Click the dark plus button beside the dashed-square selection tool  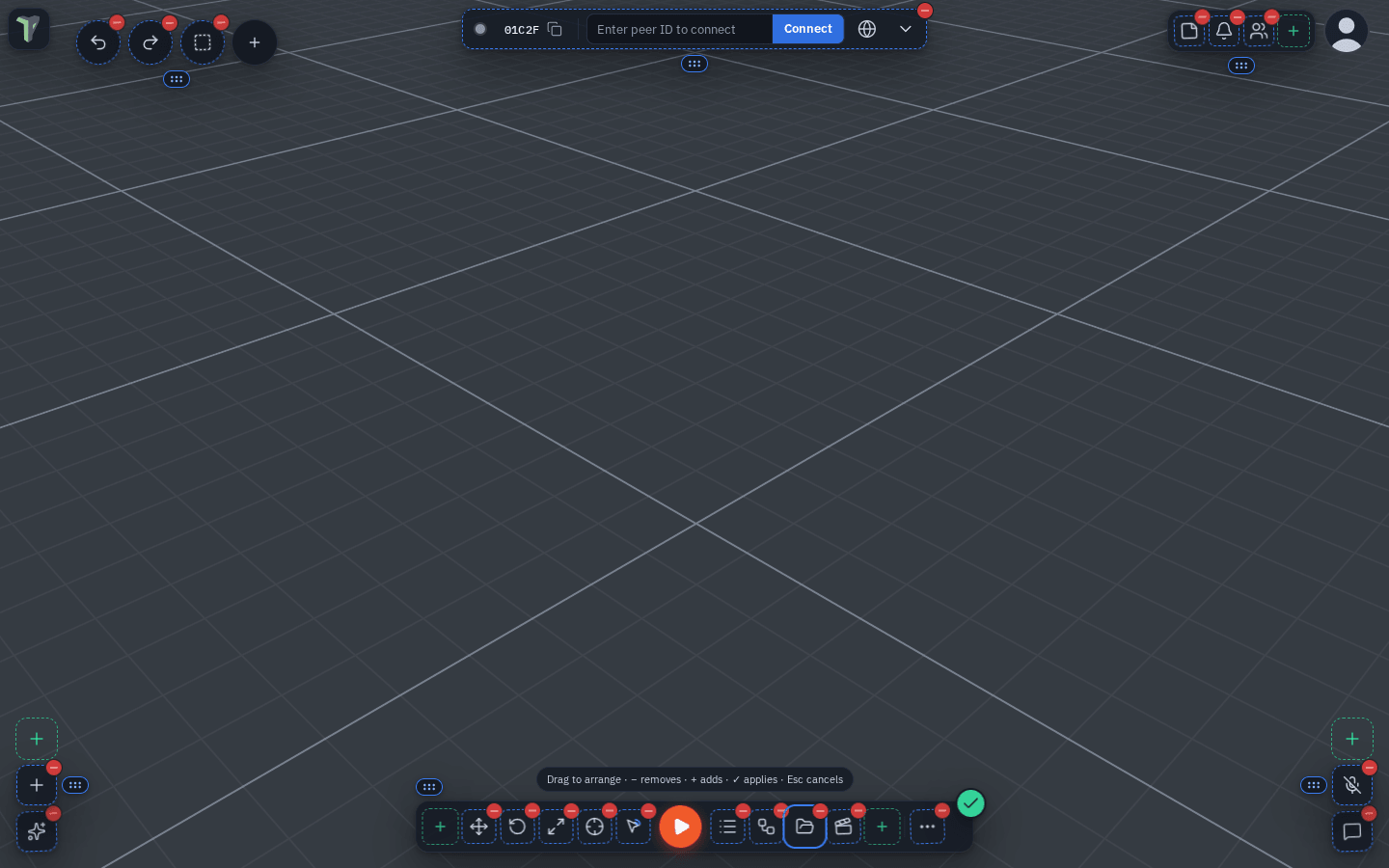click(255, 42)
